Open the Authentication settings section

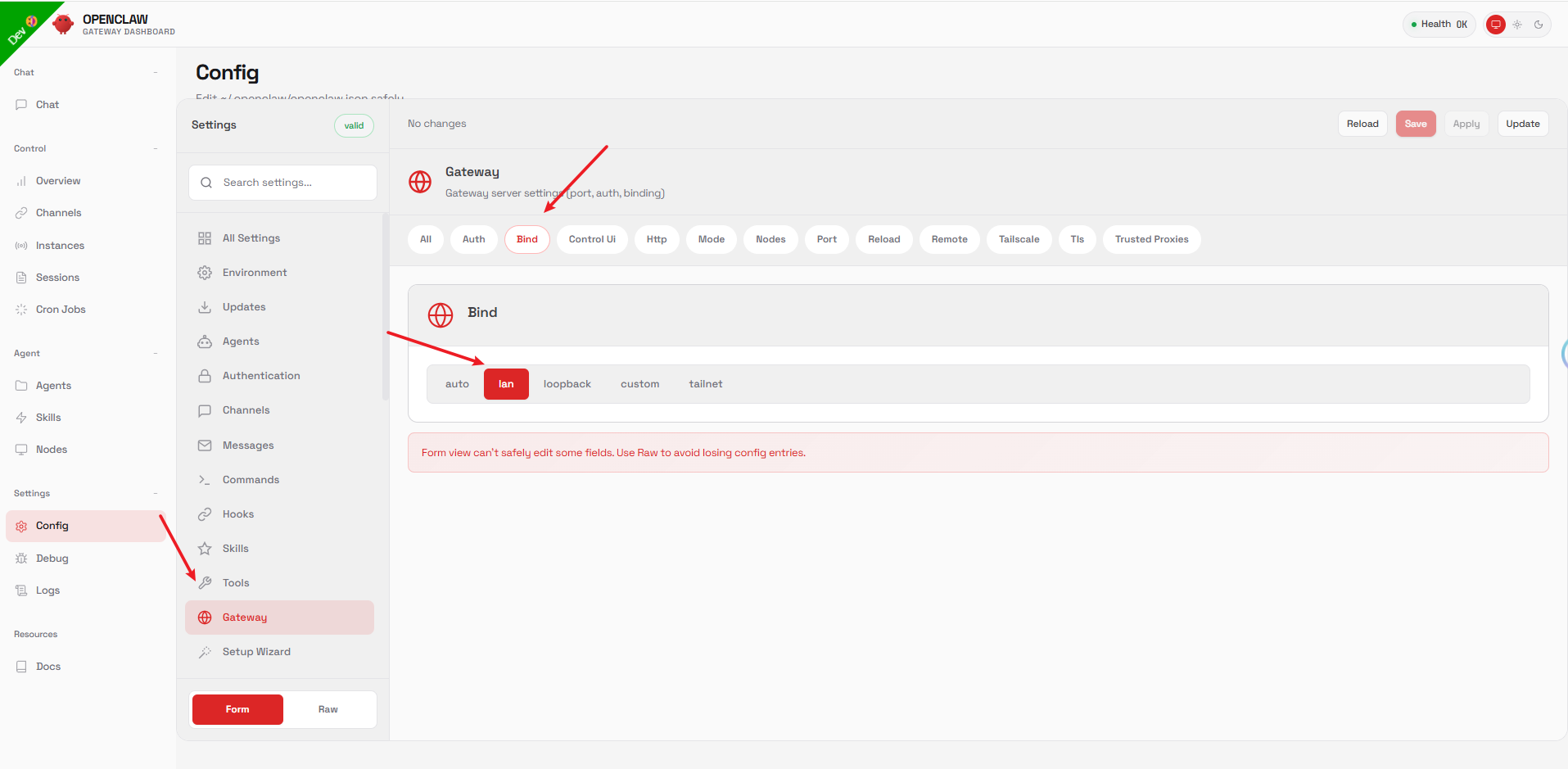coord(260,376)
